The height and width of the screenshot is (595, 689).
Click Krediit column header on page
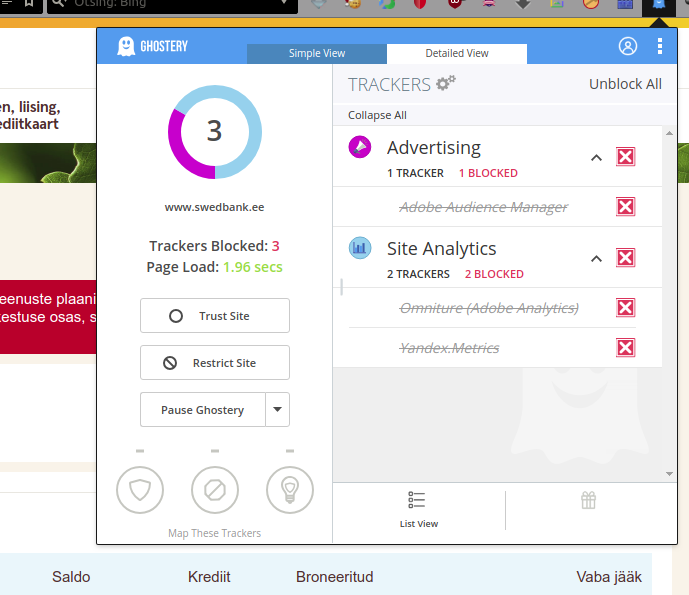pos(209,577)
